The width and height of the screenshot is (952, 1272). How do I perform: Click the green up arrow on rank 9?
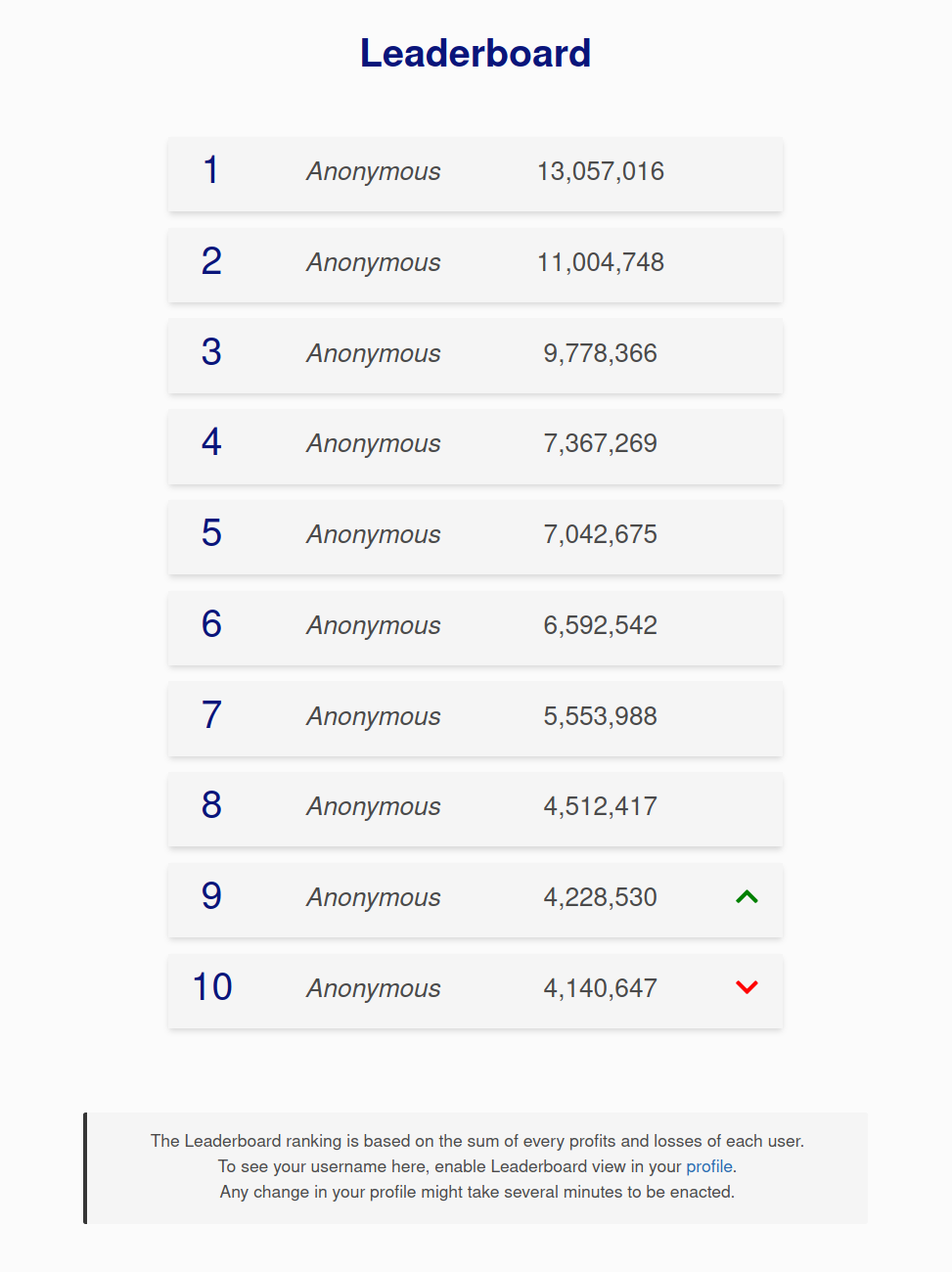click(747, 897)
